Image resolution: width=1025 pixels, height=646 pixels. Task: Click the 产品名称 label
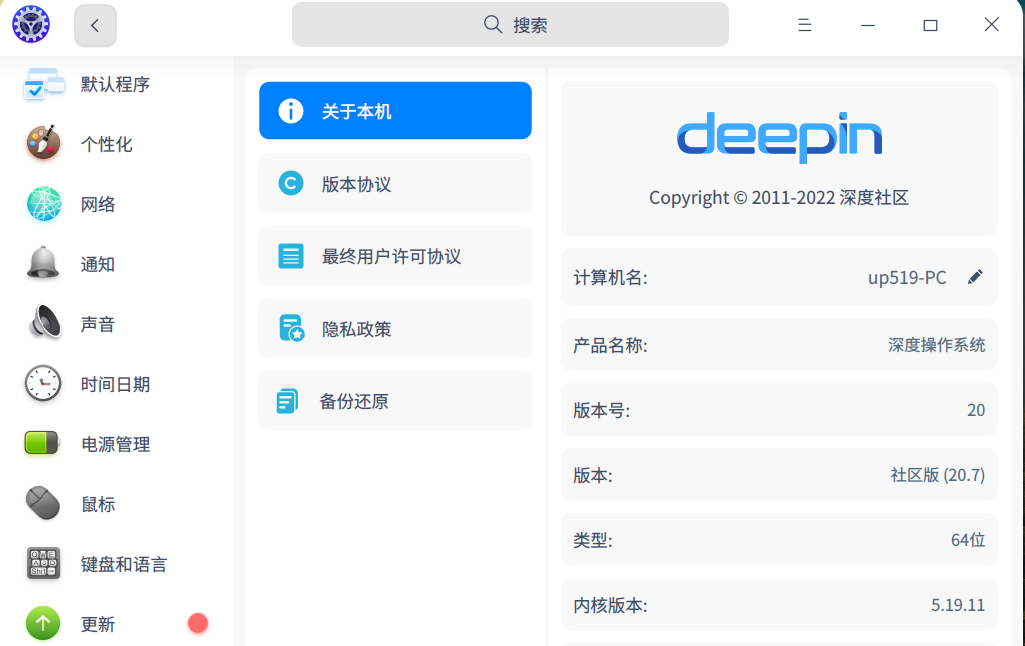click(x=611, y=345)
